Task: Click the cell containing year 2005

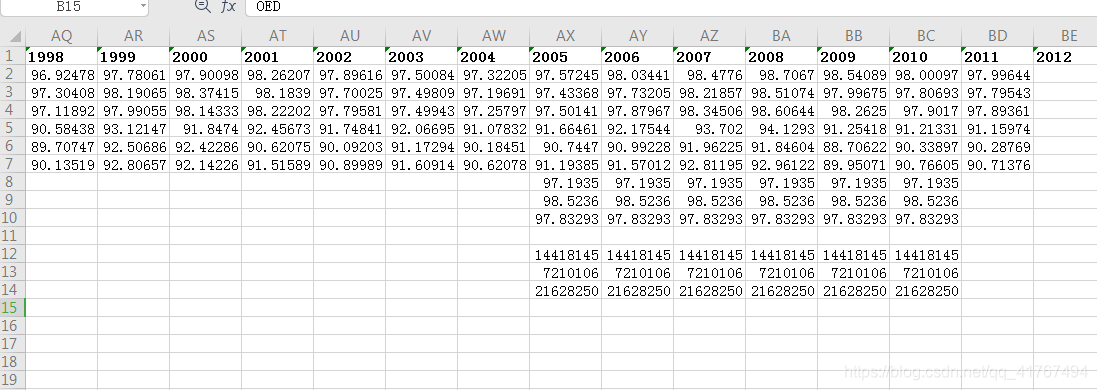Action: click(566, 56)
